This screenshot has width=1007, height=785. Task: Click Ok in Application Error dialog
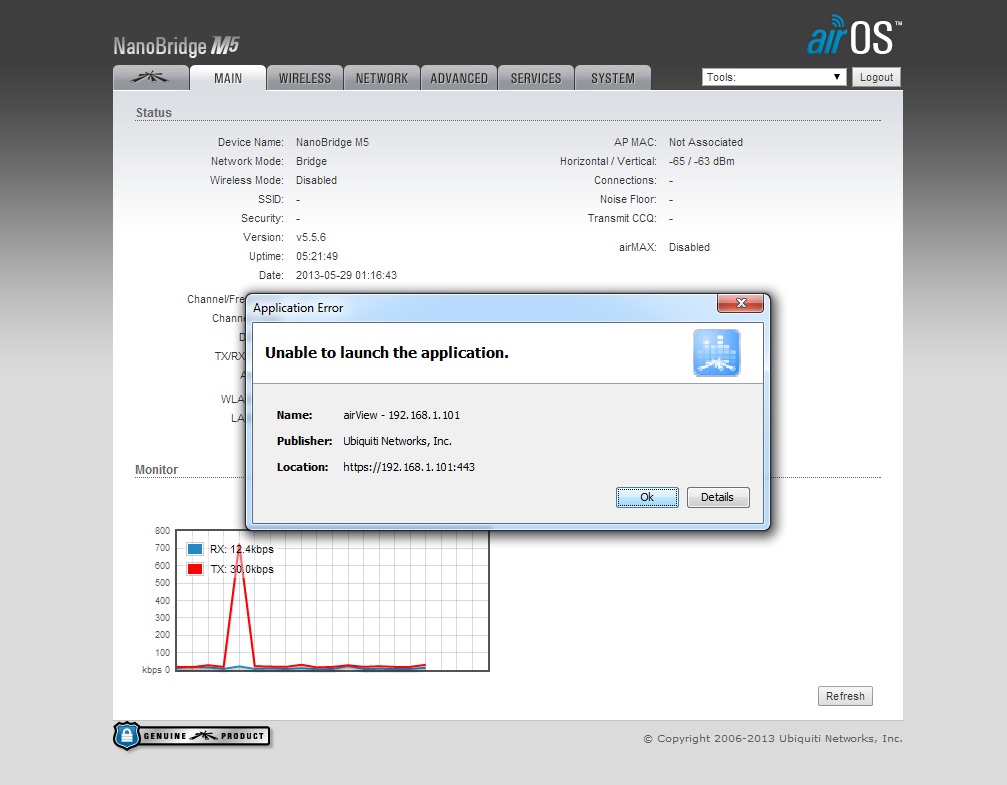(647, 497)
